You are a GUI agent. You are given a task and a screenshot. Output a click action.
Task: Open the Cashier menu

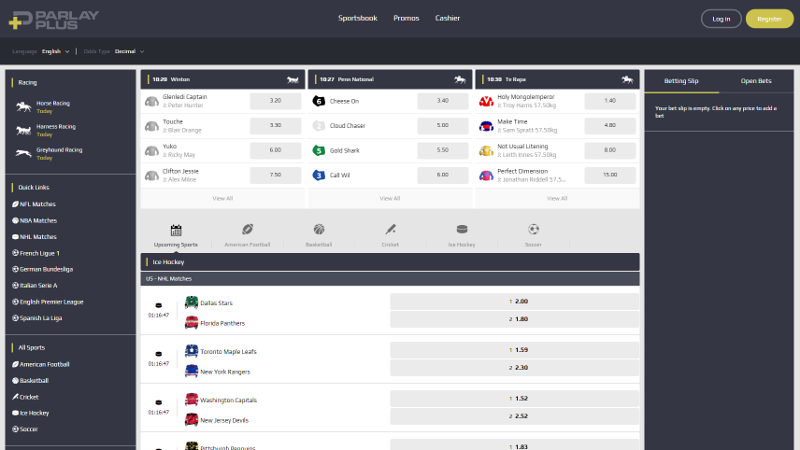coord(447,18)
